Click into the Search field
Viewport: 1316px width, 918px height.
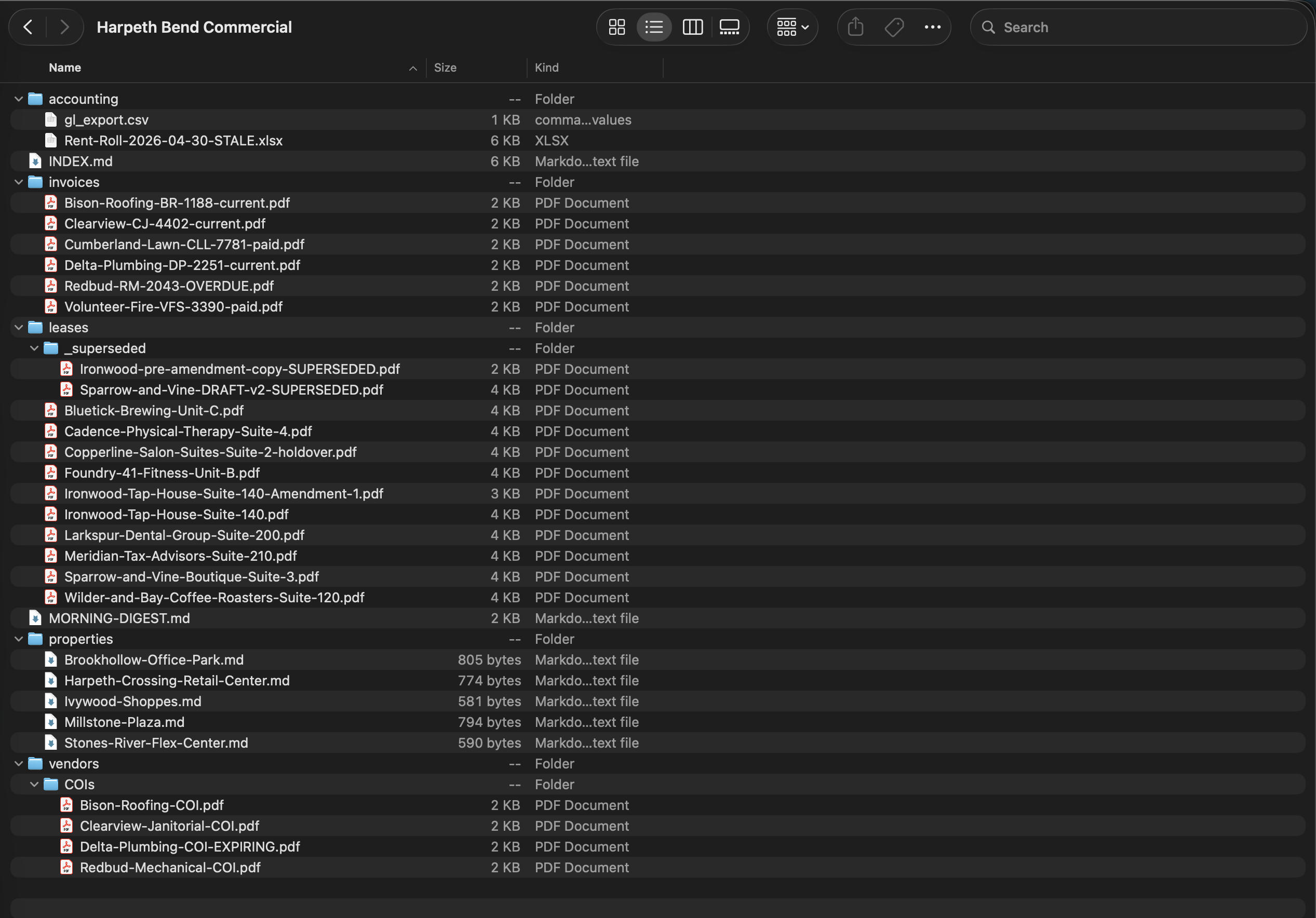click(x=1138, y=27)
